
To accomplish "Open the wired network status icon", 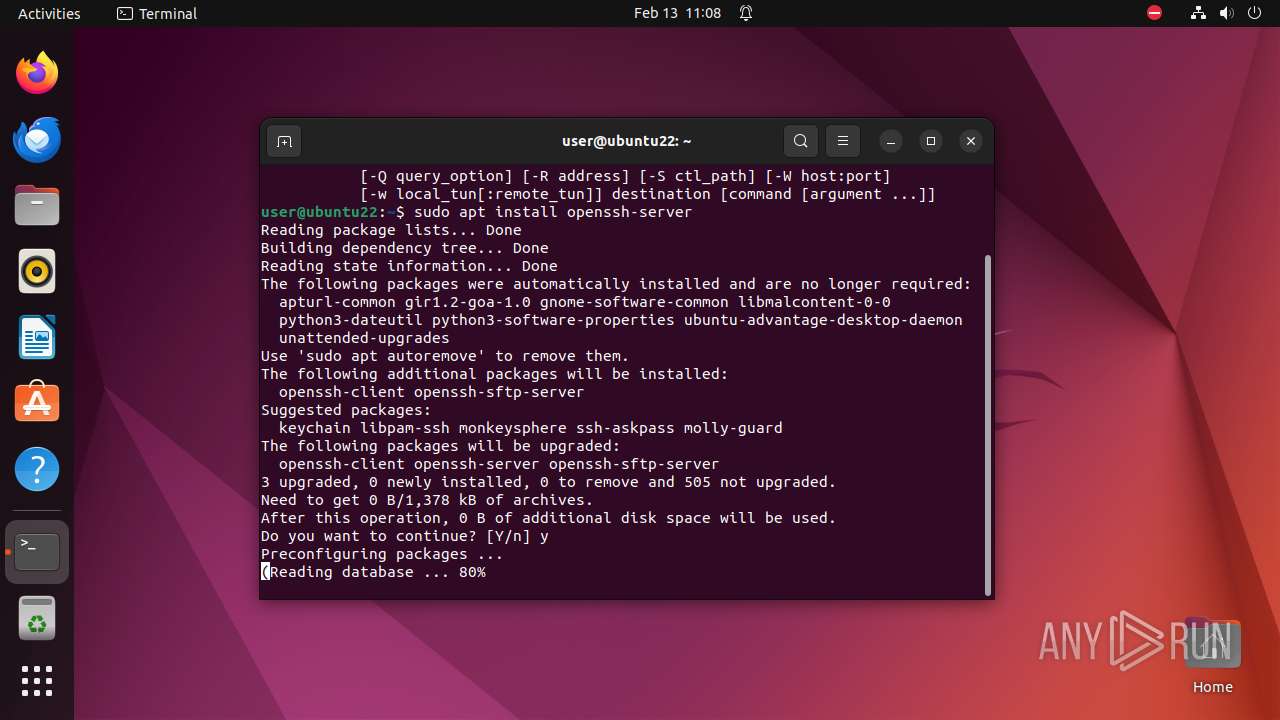I will (x=1199, y=13).
